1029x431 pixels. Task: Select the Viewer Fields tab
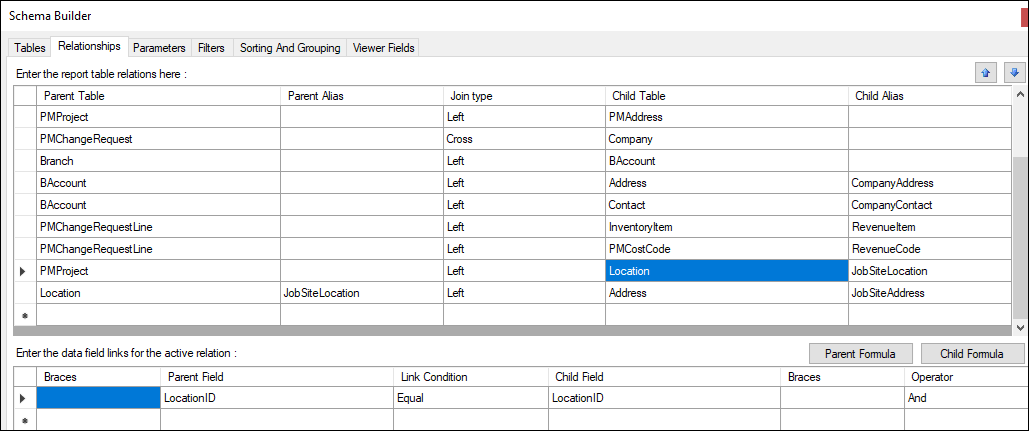[x=384, y=47]
